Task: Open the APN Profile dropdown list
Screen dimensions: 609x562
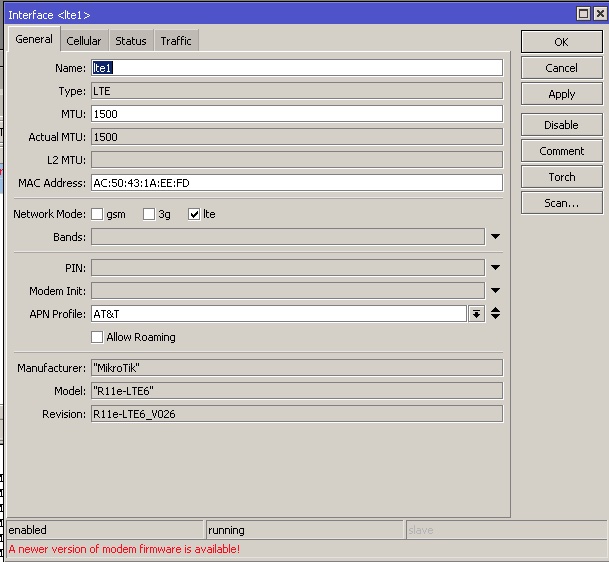Action: pyautogui.click(x=477, y=314)
